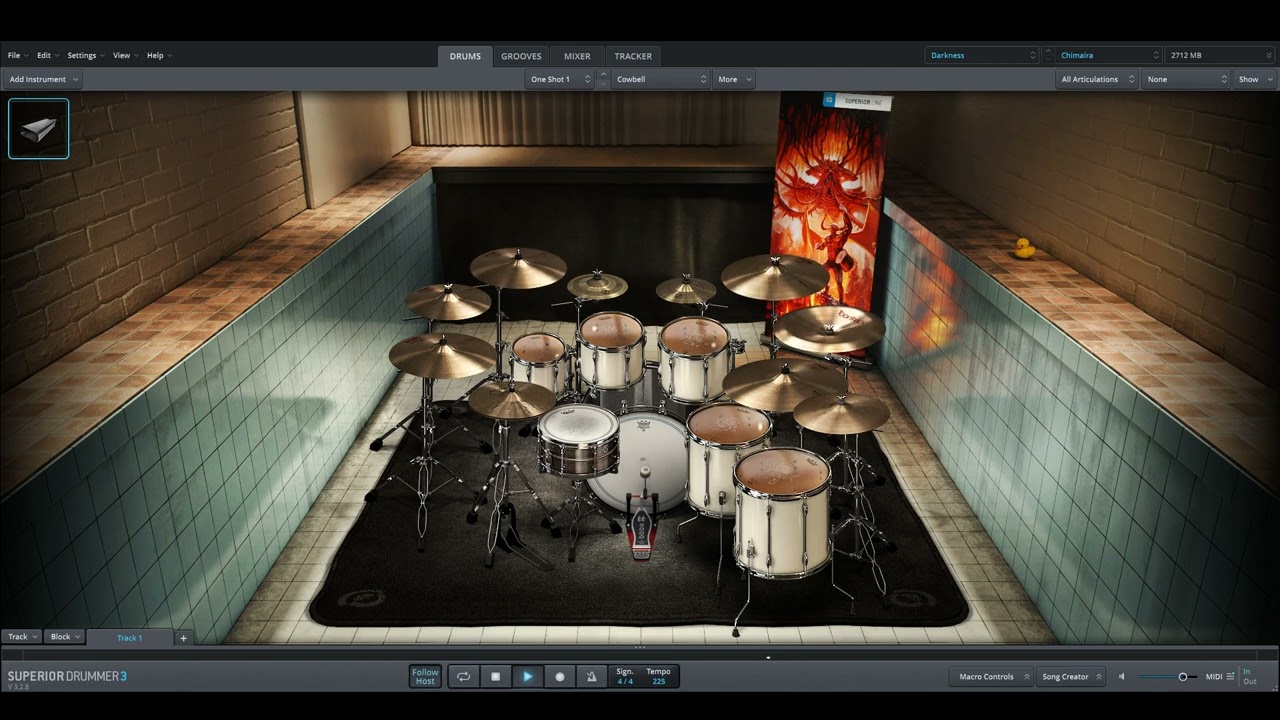The width and height of the screenshot is (1280, 720).
Task: Click the China cymbal near the banner
Action: click(829, 329)
